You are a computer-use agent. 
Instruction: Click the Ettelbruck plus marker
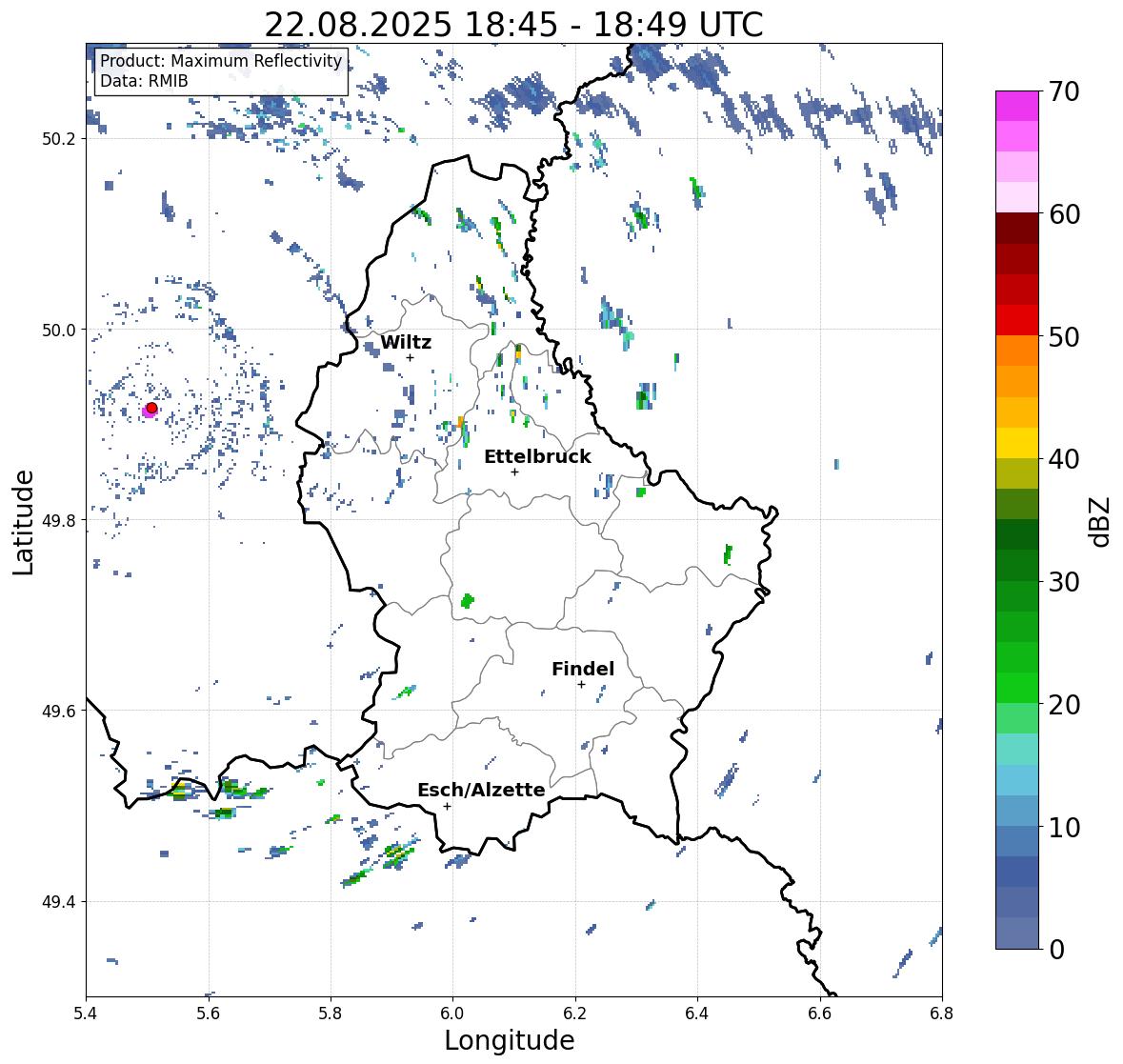[x=514, y=472]
